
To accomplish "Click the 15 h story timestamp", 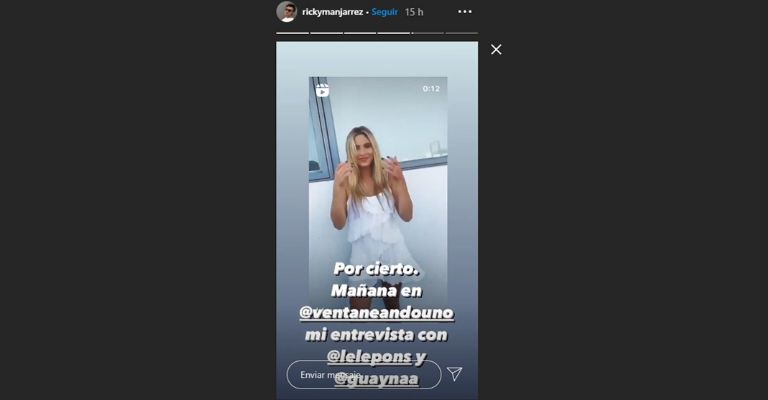I will click(x=414, y=12).
